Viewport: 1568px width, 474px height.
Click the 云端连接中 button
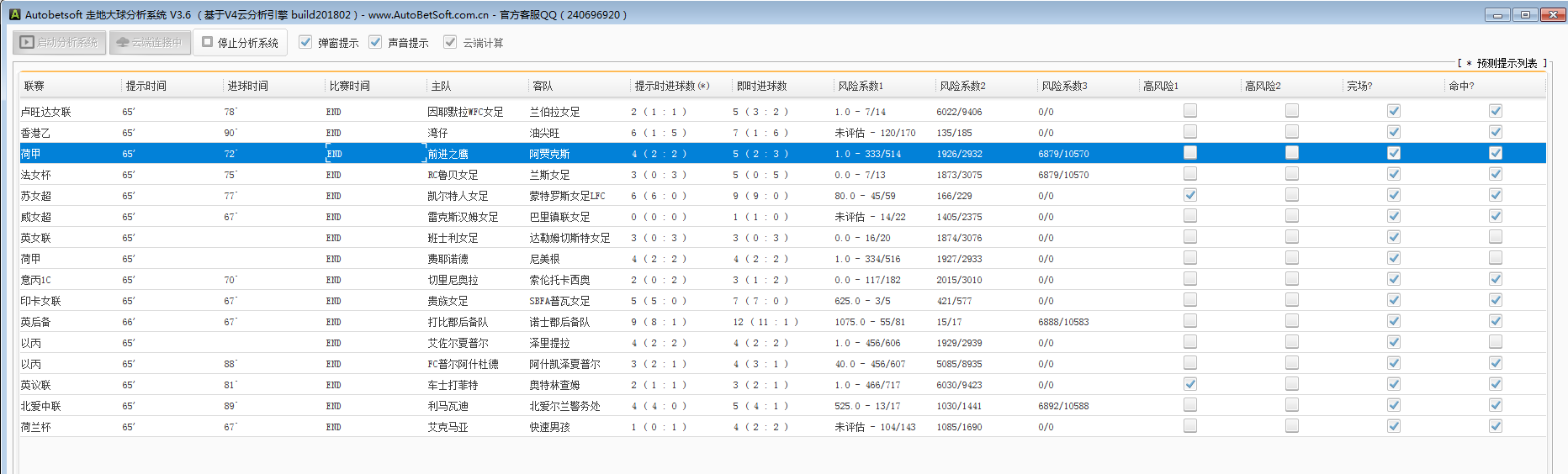[x=149, y=42]
